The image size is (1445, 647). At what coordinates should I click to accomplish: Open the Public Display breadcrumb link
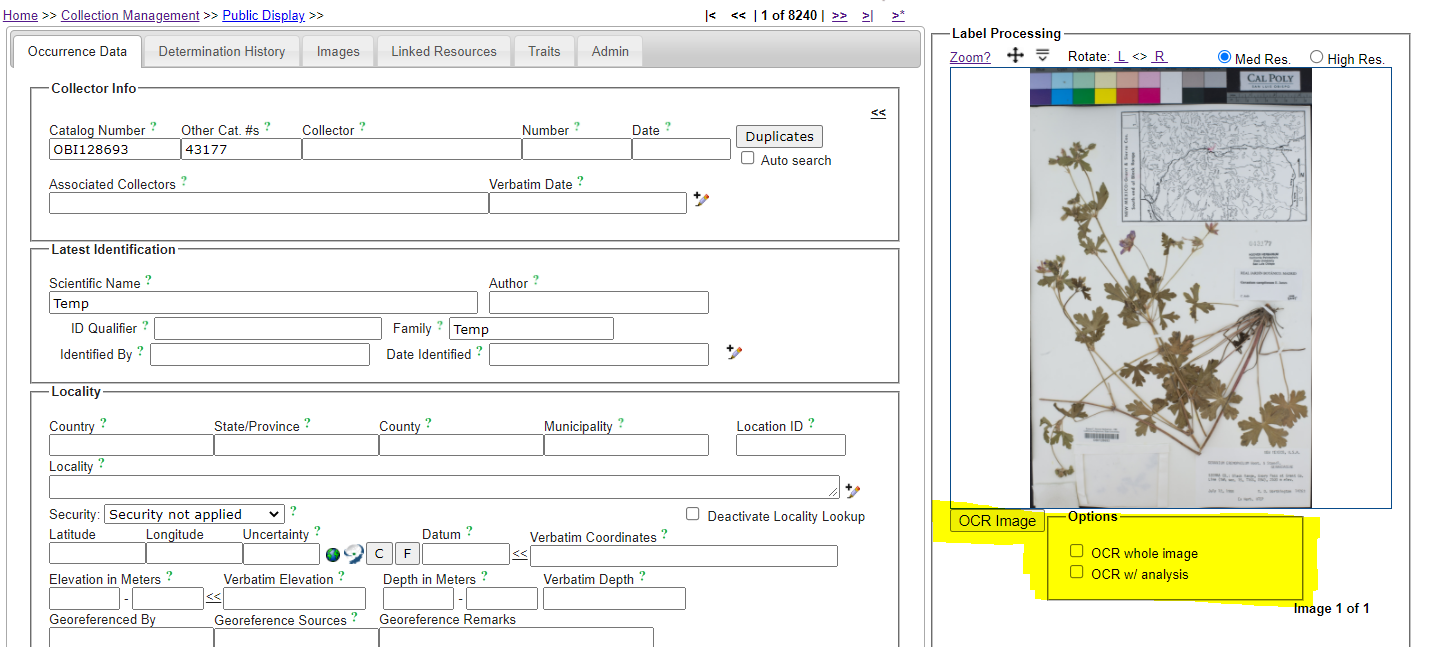coord(263,15)
